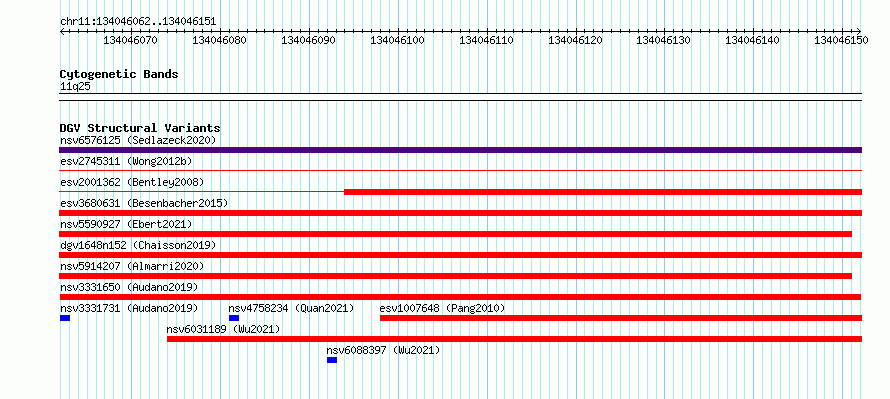Click the red bar under nsv3331650
890x399 pixels.
460,297
